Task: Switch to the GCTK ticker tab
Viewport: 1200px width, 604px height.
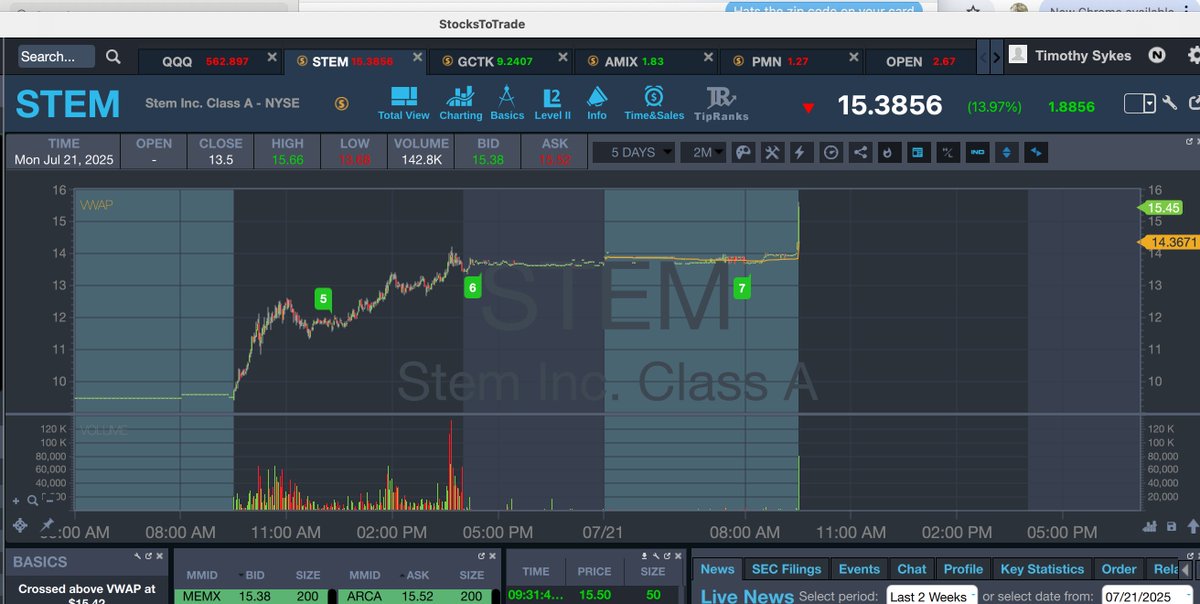Action: tap(499, 61)
